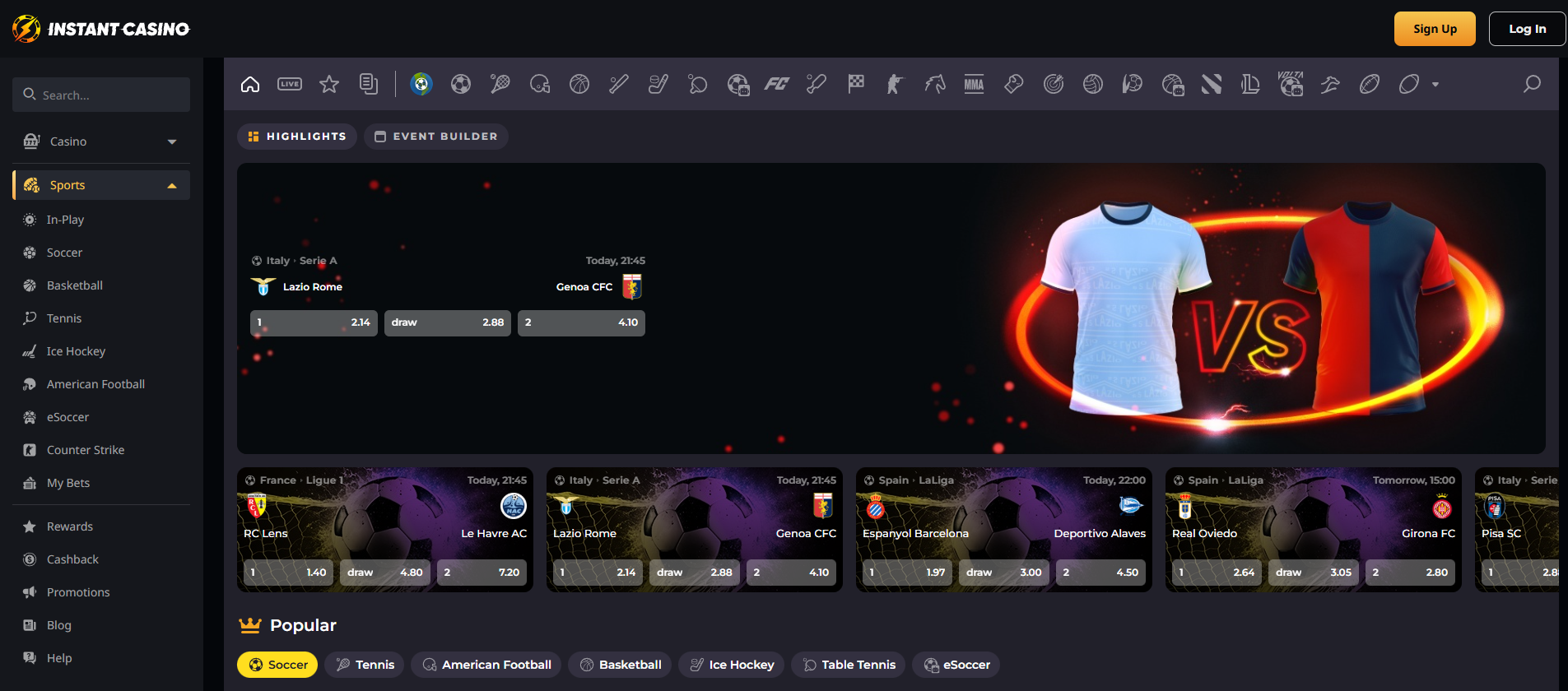Select the volleyball icon
The height and width of the screenshot is (691, 1568).
pos(1093,84)
